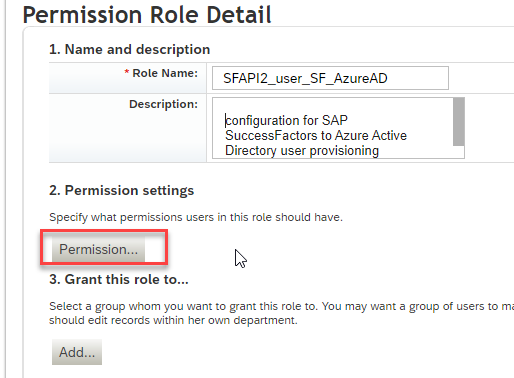The height and width of the screenshot is (378, 514).
Task: Click 'SuccessFactors to Azure Active' description line
Action: click(316, 136)
